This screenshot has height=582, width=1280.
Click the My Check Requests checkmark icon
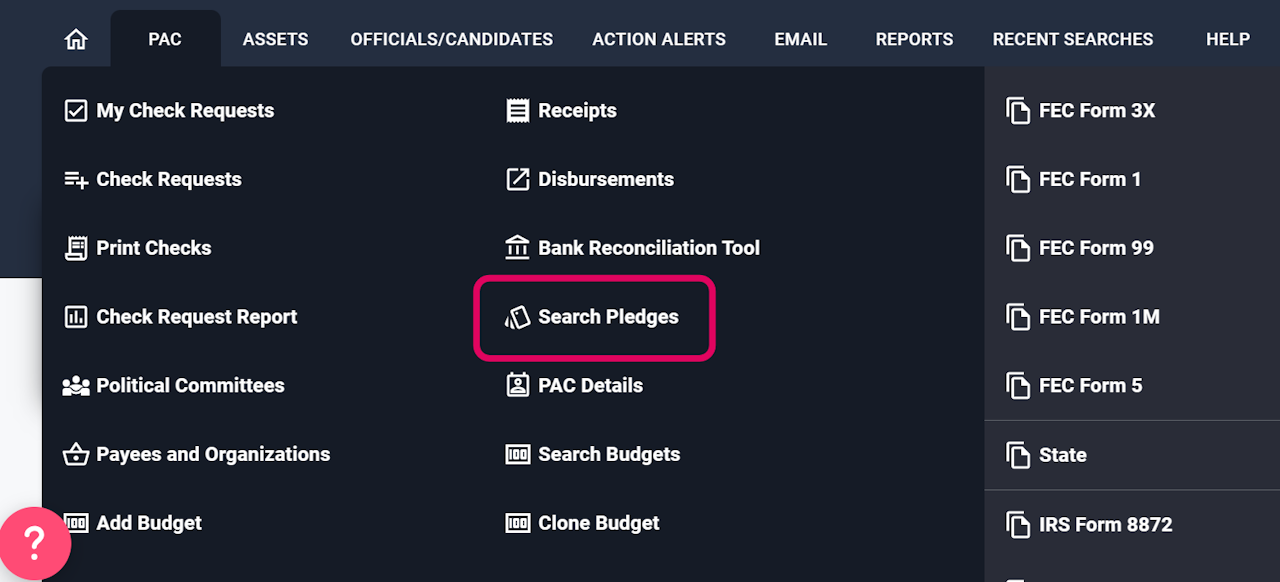tap(76, 111)
